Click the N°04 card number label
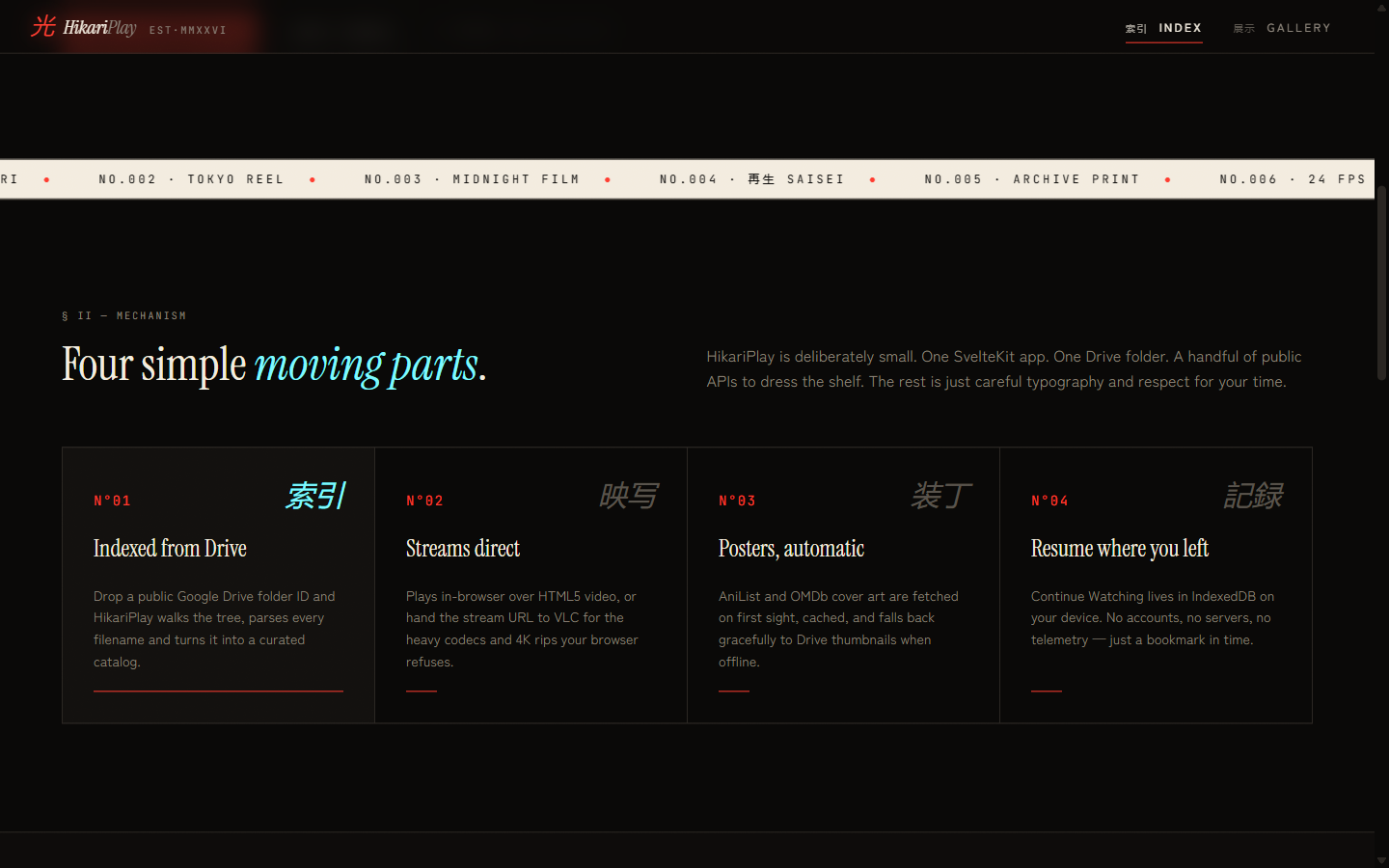Screen dimensions: 1389x868 point(1049,501)
